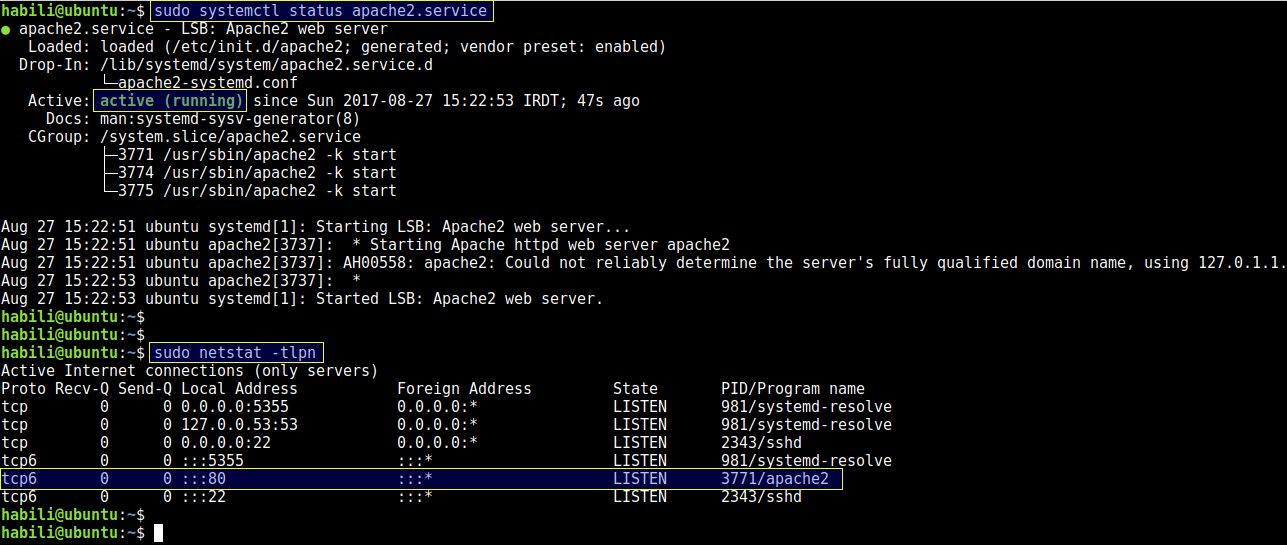The width and height of the screenshot is (1287, 545).
Task: Click the "127.0.0.53:53" local address
Action: pyautogui.click(x=239, y=425)
